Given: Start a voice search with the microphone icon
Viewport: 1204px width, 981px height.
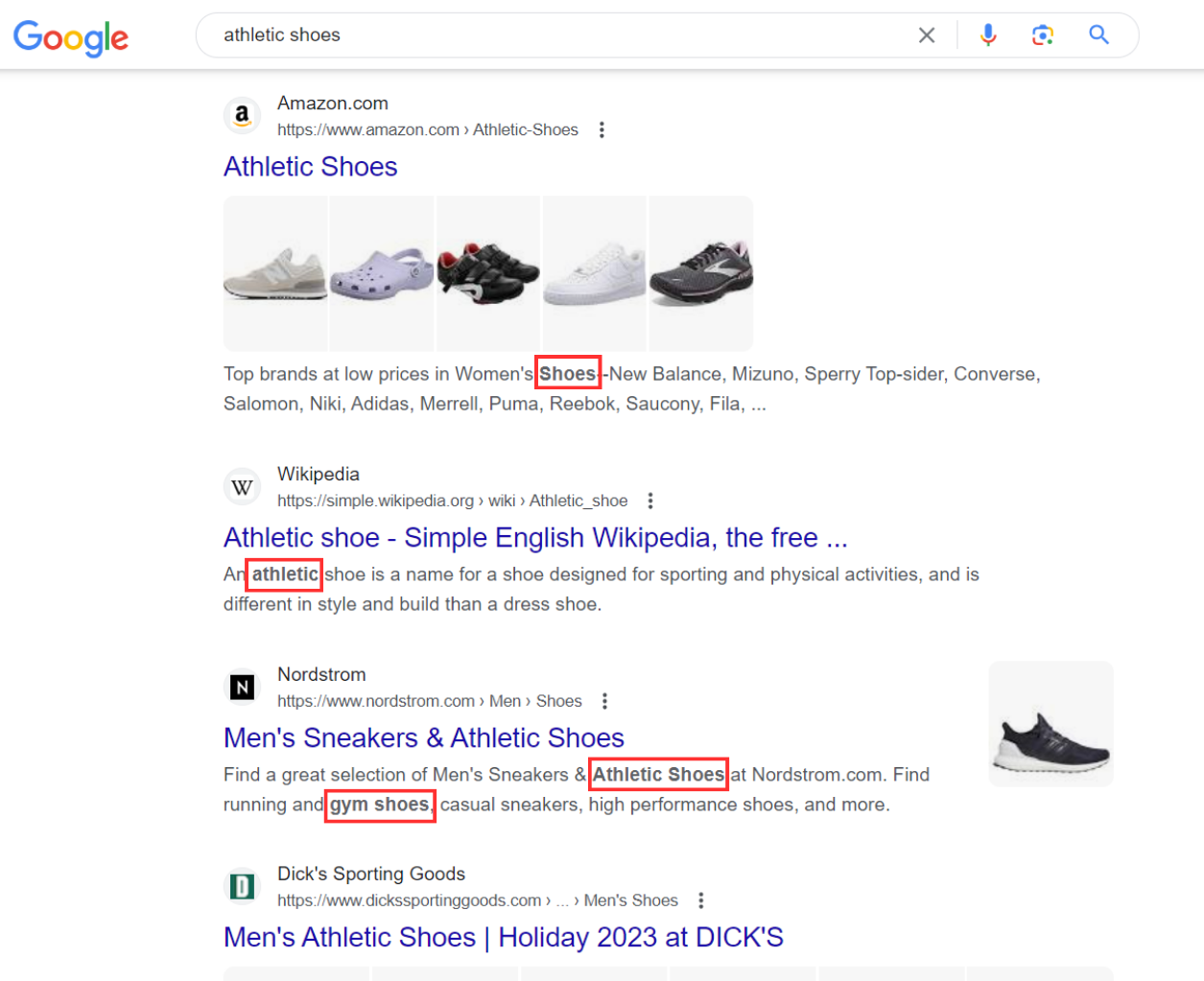Looking at the screenshot, I should (988, 35).
